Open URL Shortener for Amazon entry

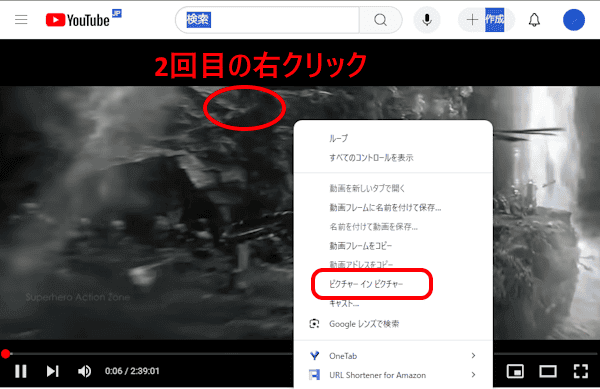point(393,375)
